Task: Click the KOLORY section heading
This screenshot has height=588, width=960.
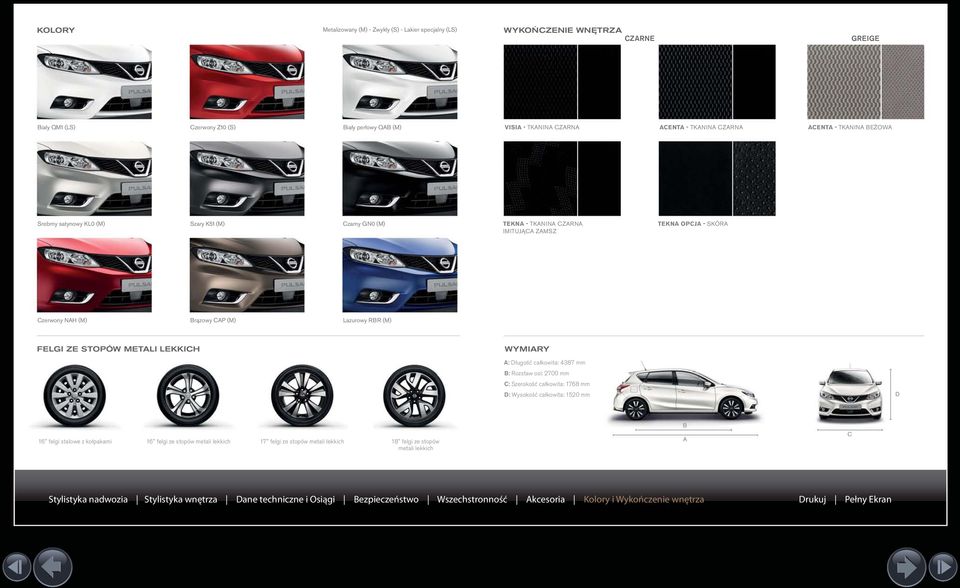Action: coord(56,30)
